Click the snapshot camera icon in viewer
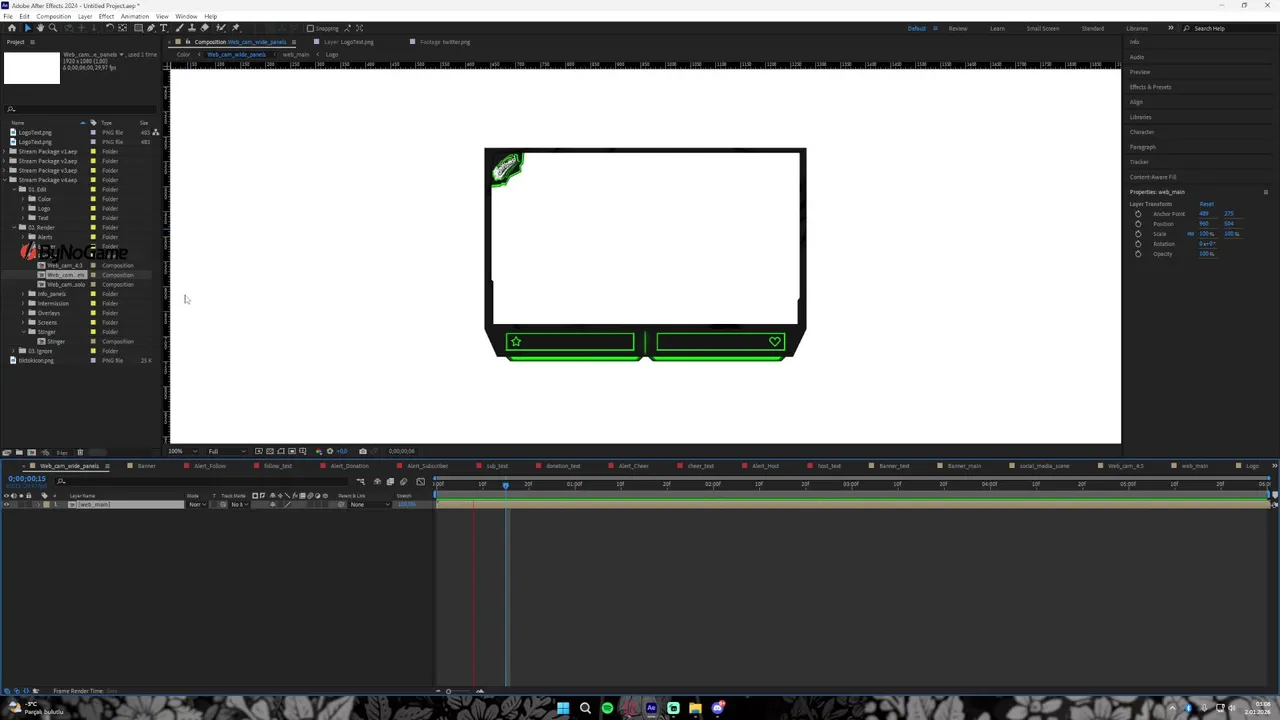Image resolution: width=1280 pixels, height=720 pixels. (x=363, y=451)
